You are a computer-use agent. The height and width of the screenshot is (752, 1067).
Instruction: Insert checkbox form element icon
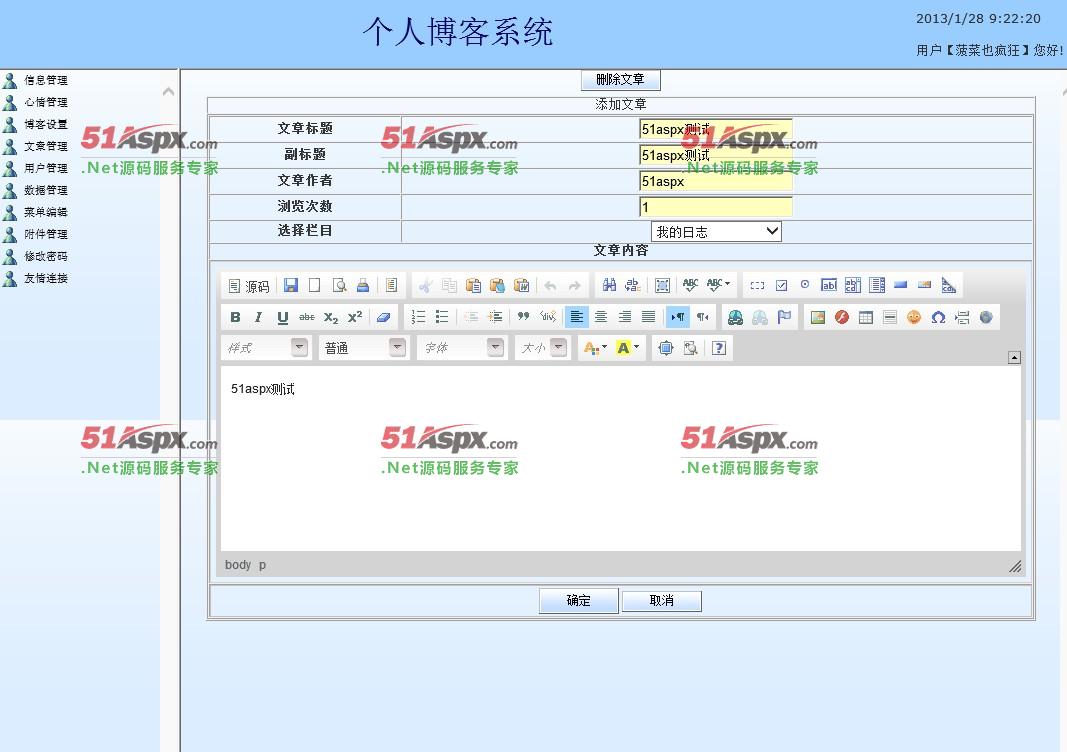[x=781, y=285]
